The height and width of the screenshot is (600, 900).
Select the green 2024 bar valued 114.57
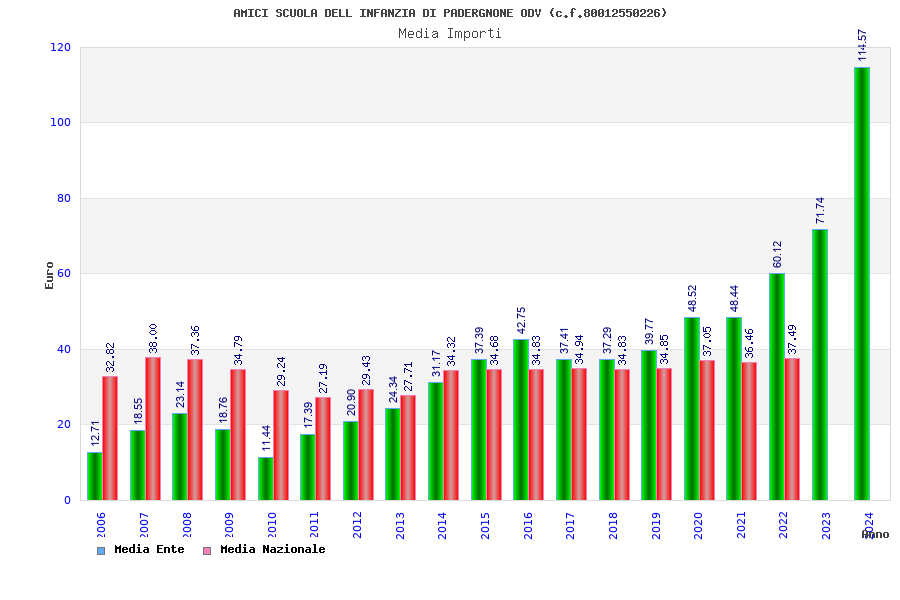tap(862, 284)
